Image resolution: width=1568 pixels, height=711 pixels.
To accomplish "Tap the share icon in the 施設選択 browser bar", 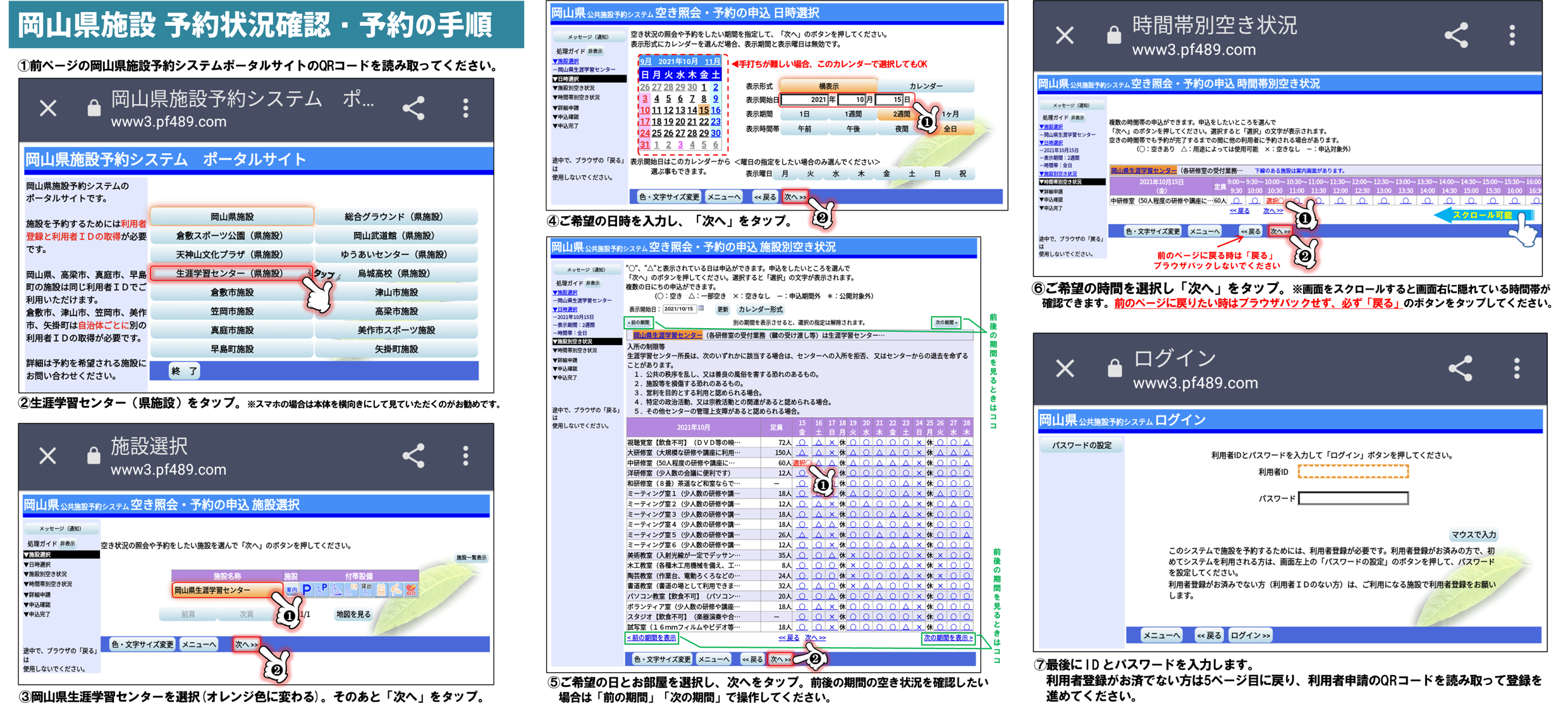I will pos(413,456).
